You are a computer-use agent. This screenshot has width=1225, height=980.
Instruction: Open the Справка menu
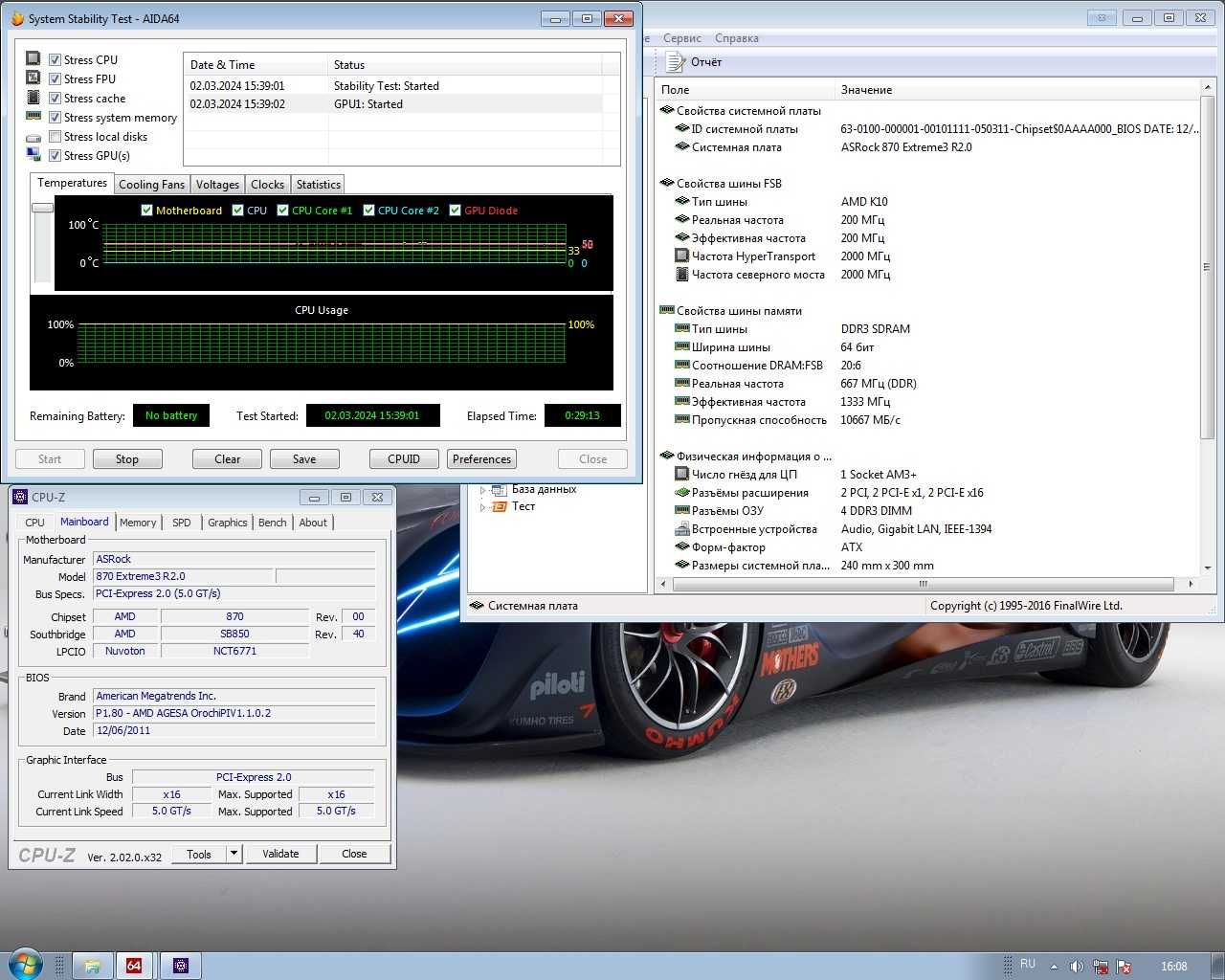[x=737, y=38]
